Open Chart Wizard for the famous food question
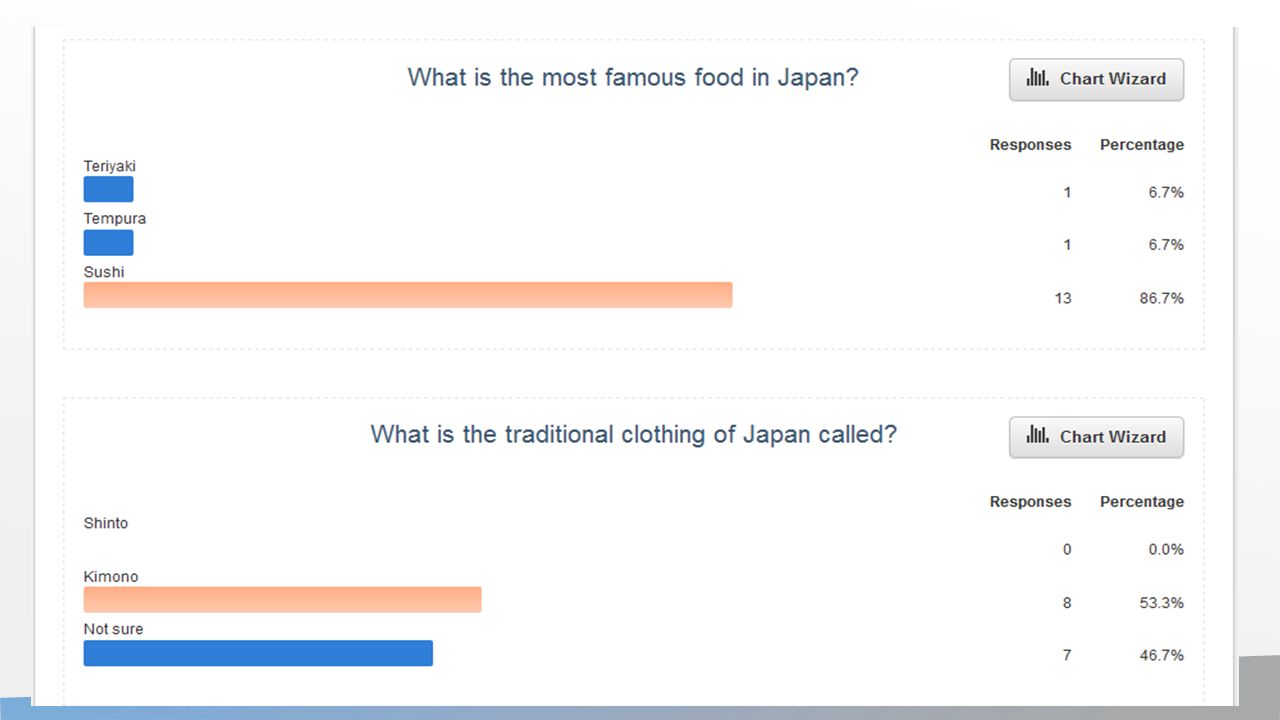Screen dimensions: 1280x720 tap(1096, 79)
